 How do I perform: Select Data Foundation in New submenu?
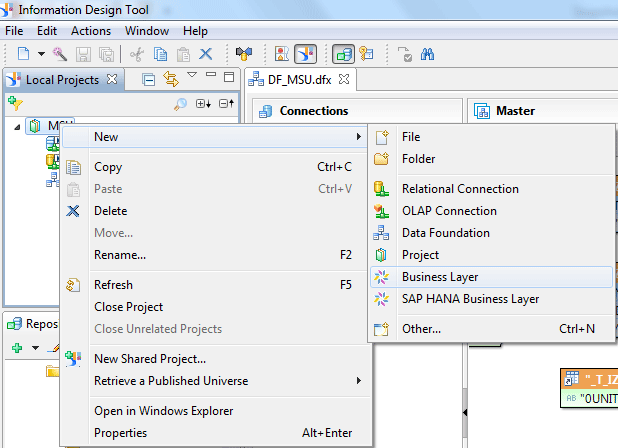click(491, 233)
